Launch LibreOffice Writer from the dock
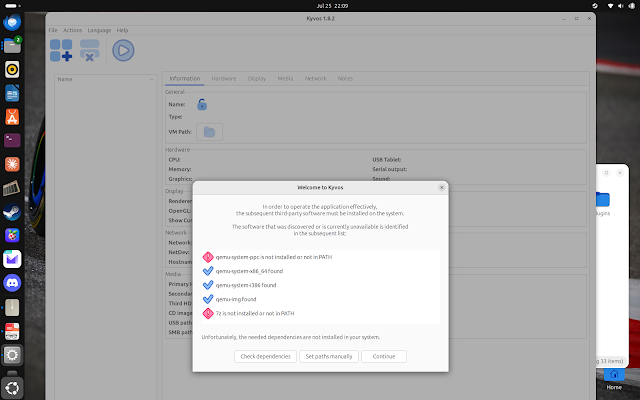This screenshot has width=640, height=400. click(x=12, y=93)
